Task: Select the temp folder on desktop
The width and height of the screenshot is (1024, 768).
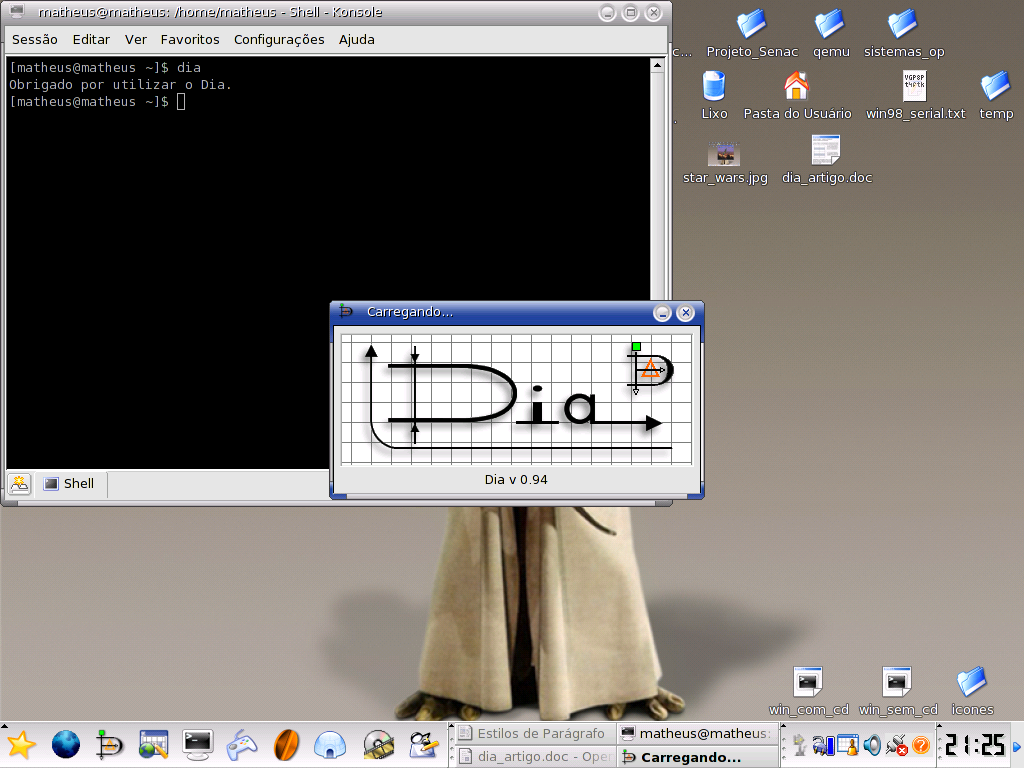Action: coord(996,95)
